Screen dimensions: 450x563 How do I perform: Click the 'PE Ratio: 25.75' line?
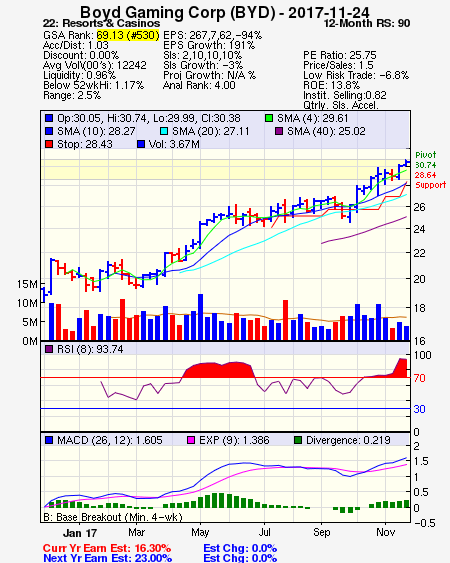(x=340, y=55)
